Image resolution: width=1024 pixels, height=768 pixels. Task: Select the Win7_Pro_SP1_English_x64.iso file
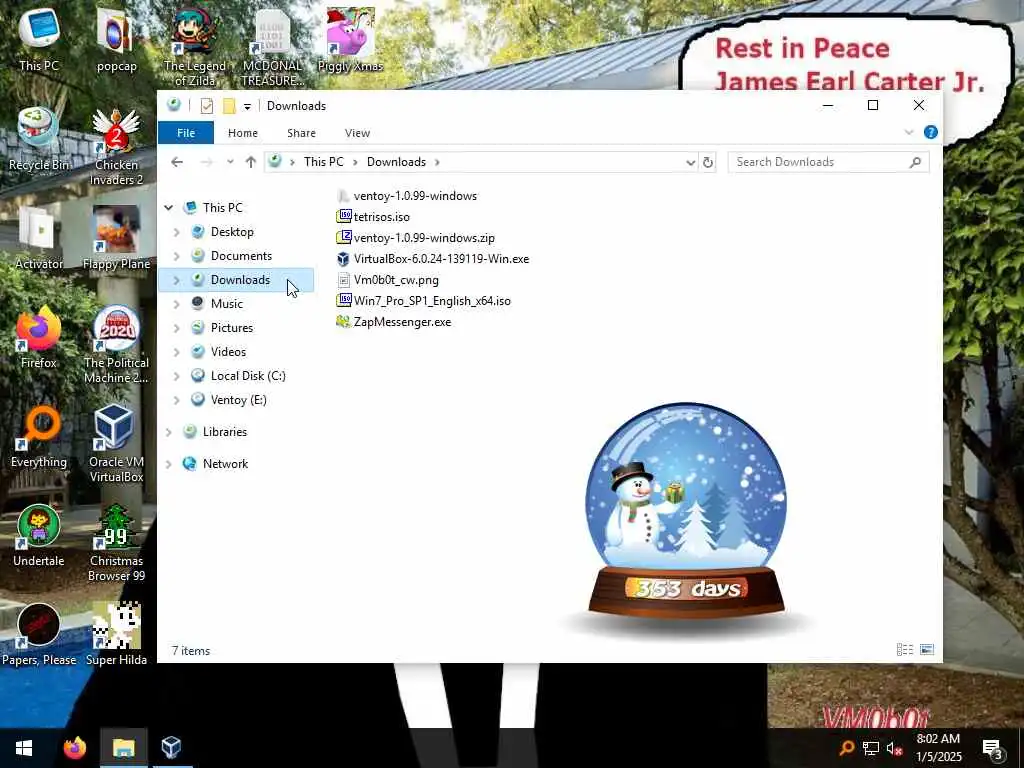coord(423,301)
